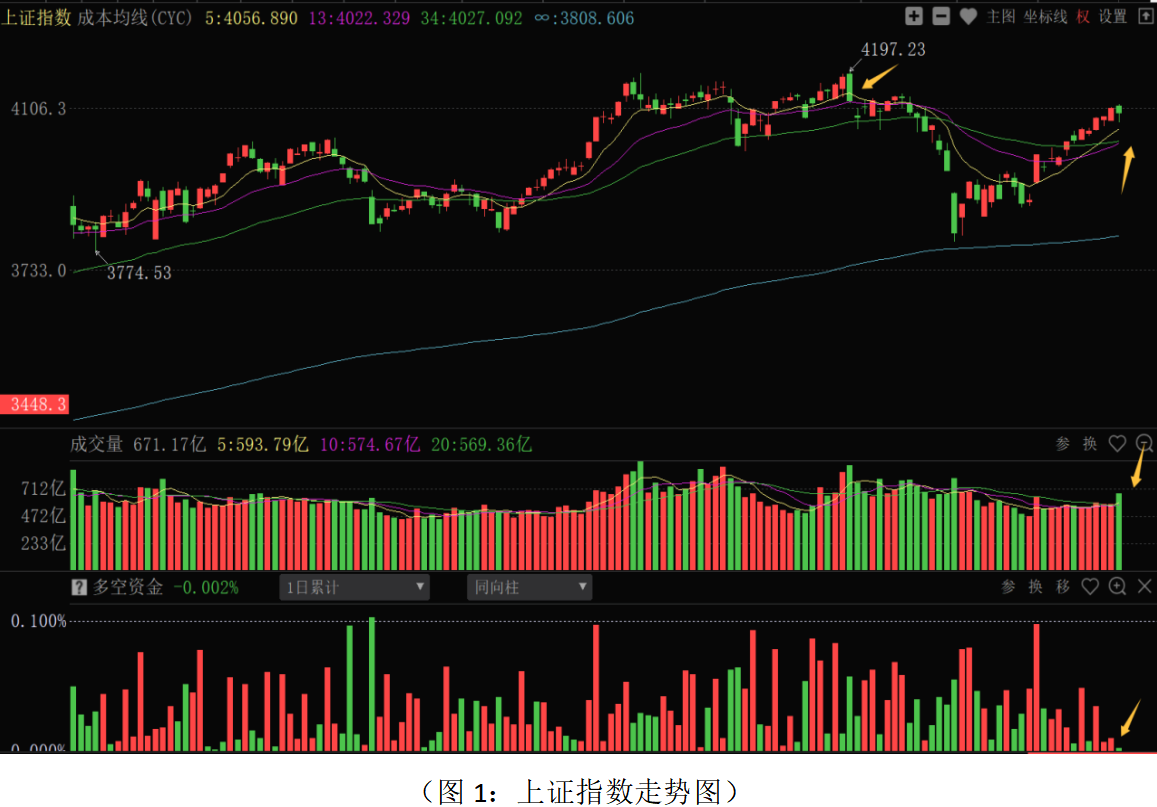Toggle the 主图 main chart option

[1001, 16]
